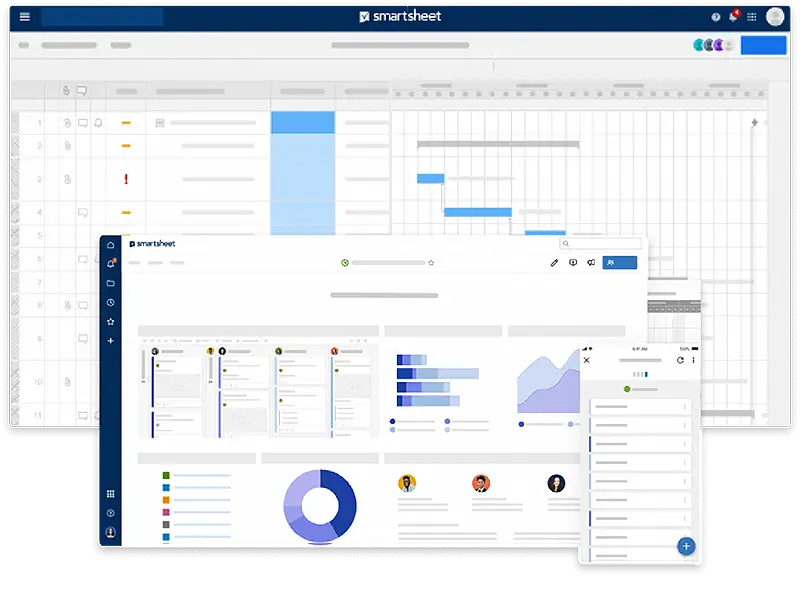The width and height of the screenshot is (800, 590).
Task: Open the app launcher grid icon
Action: pos(752,16)
